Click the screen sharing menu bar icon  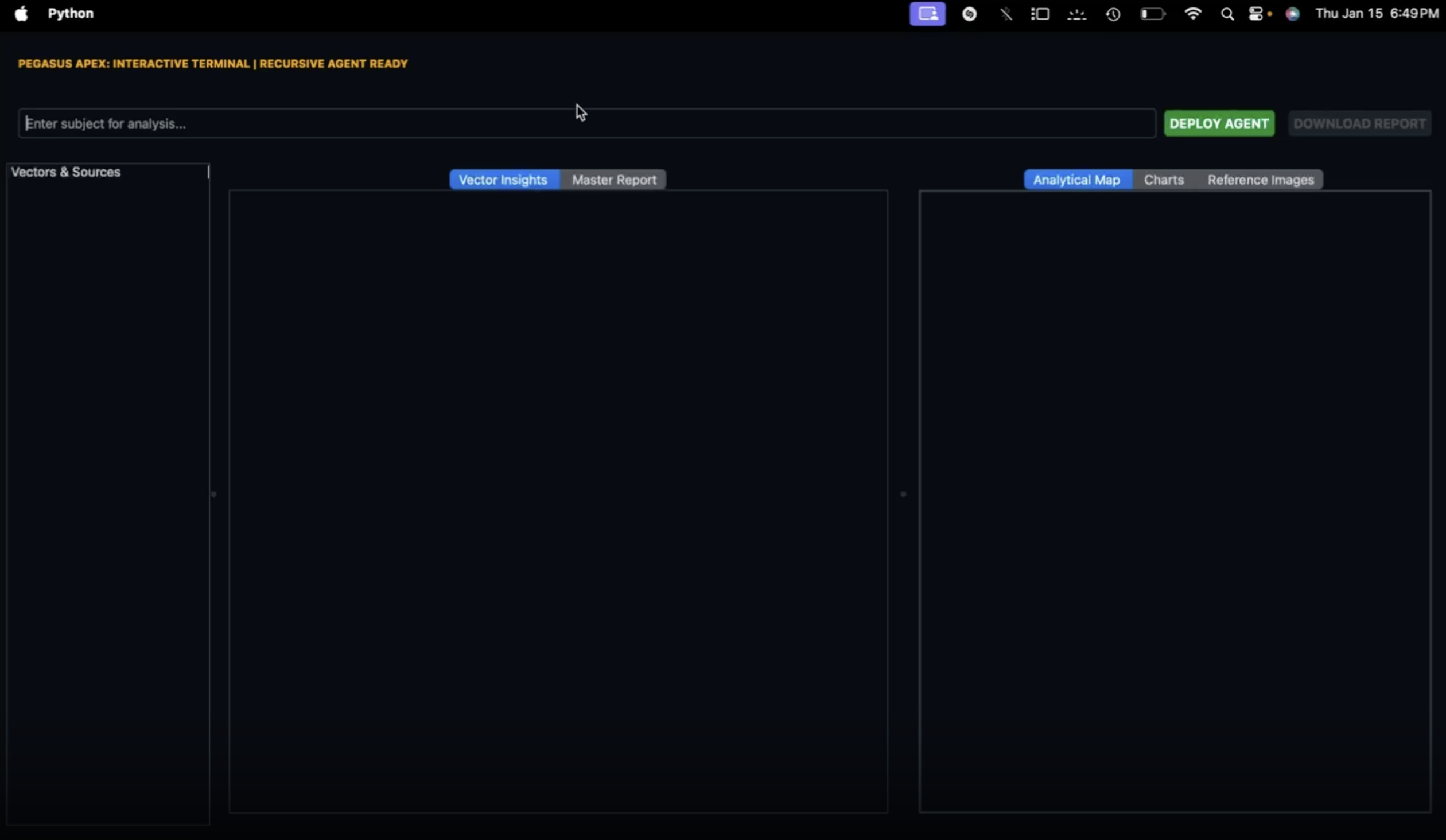tap(927, 14)
